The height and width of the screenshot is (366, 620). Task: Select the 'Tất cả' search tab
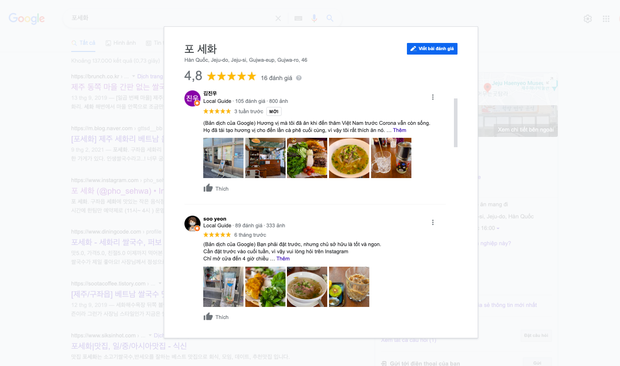[x=83, y=43]
